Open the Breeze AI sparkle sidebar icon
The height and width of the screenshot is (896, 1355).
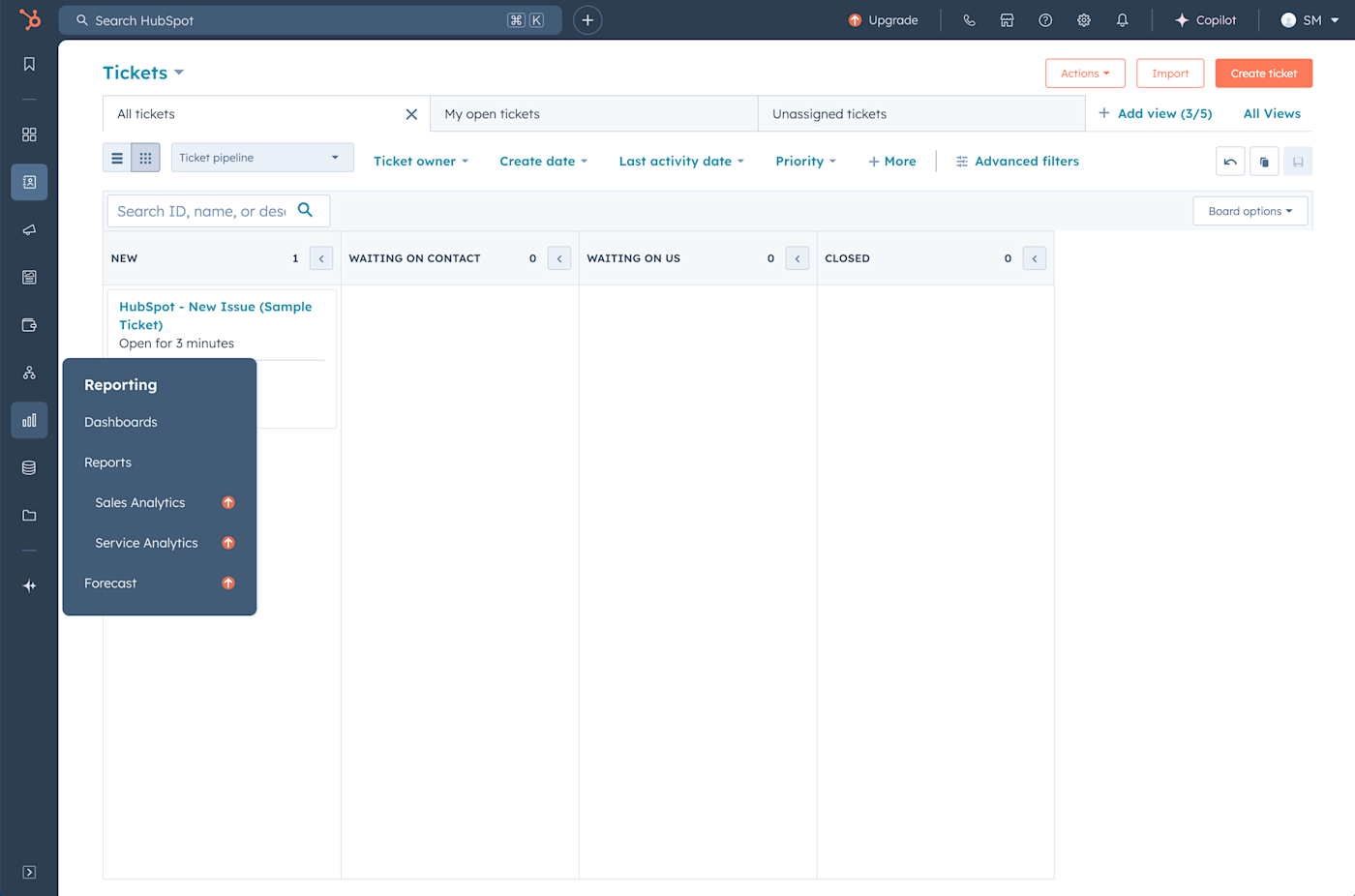pos(29,585)
